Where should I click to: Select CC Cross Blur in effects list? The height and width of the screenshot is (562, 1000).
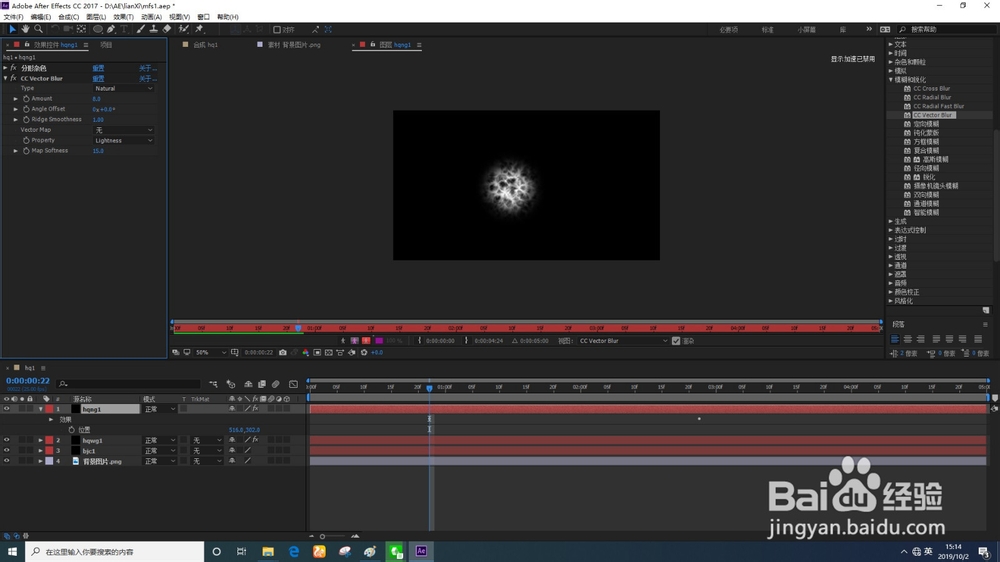(931, 88)
